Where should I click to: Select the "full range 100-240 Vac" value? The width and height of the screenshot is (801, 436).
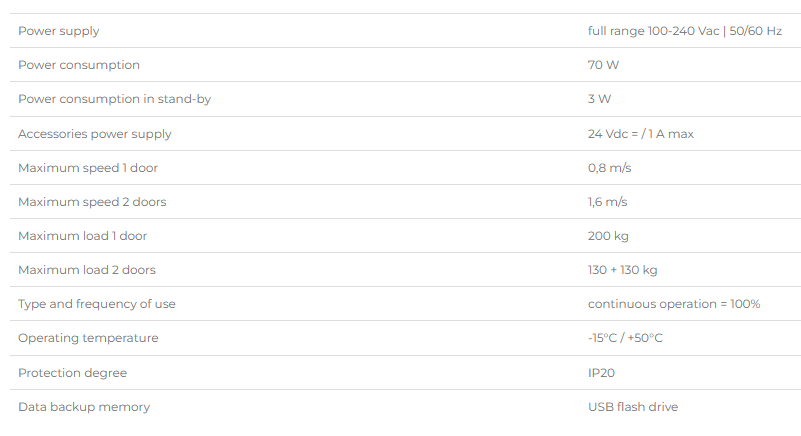(654, 31)
